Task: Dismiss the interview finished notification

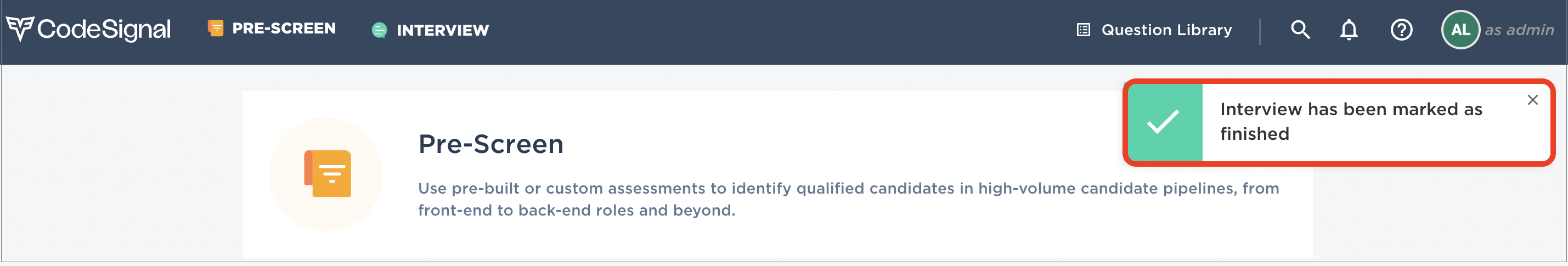Action: pos(1533,100)
